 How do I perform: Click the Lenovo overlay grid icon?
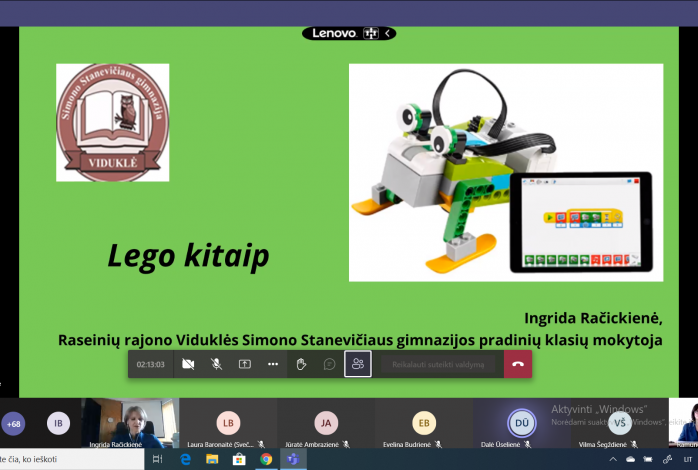371,33
